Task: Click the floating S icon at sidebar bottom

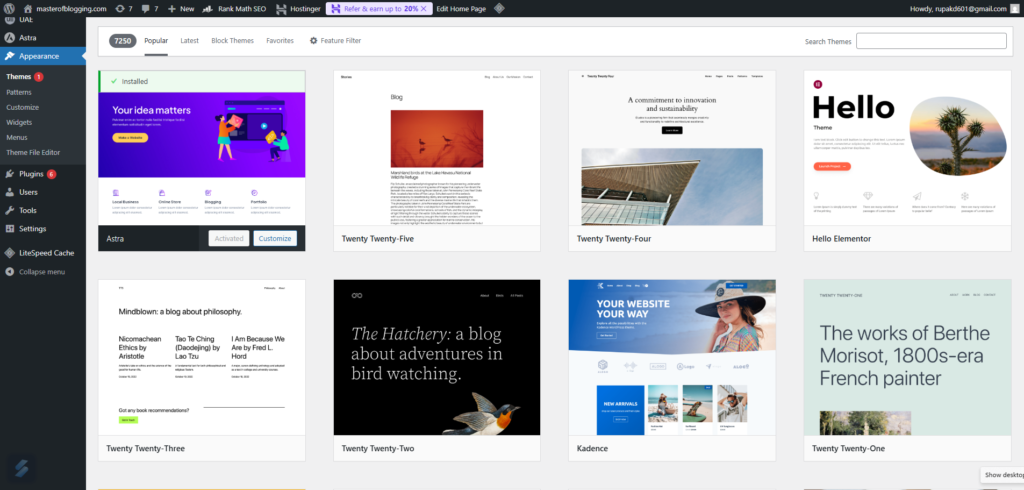Action: (x=21, y=470)
